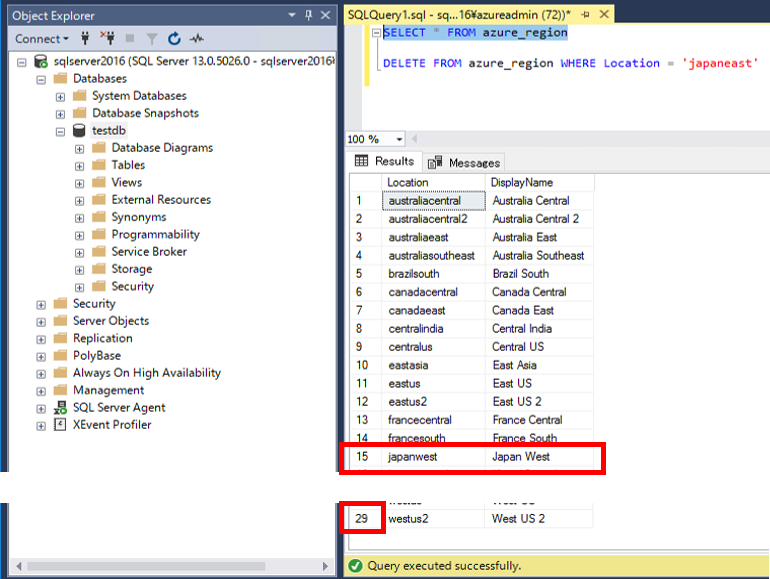The height and width of the screenshot is (579, 770).
Task: Select the SQL Server Agent icon
Action: [x=60, y=408]
